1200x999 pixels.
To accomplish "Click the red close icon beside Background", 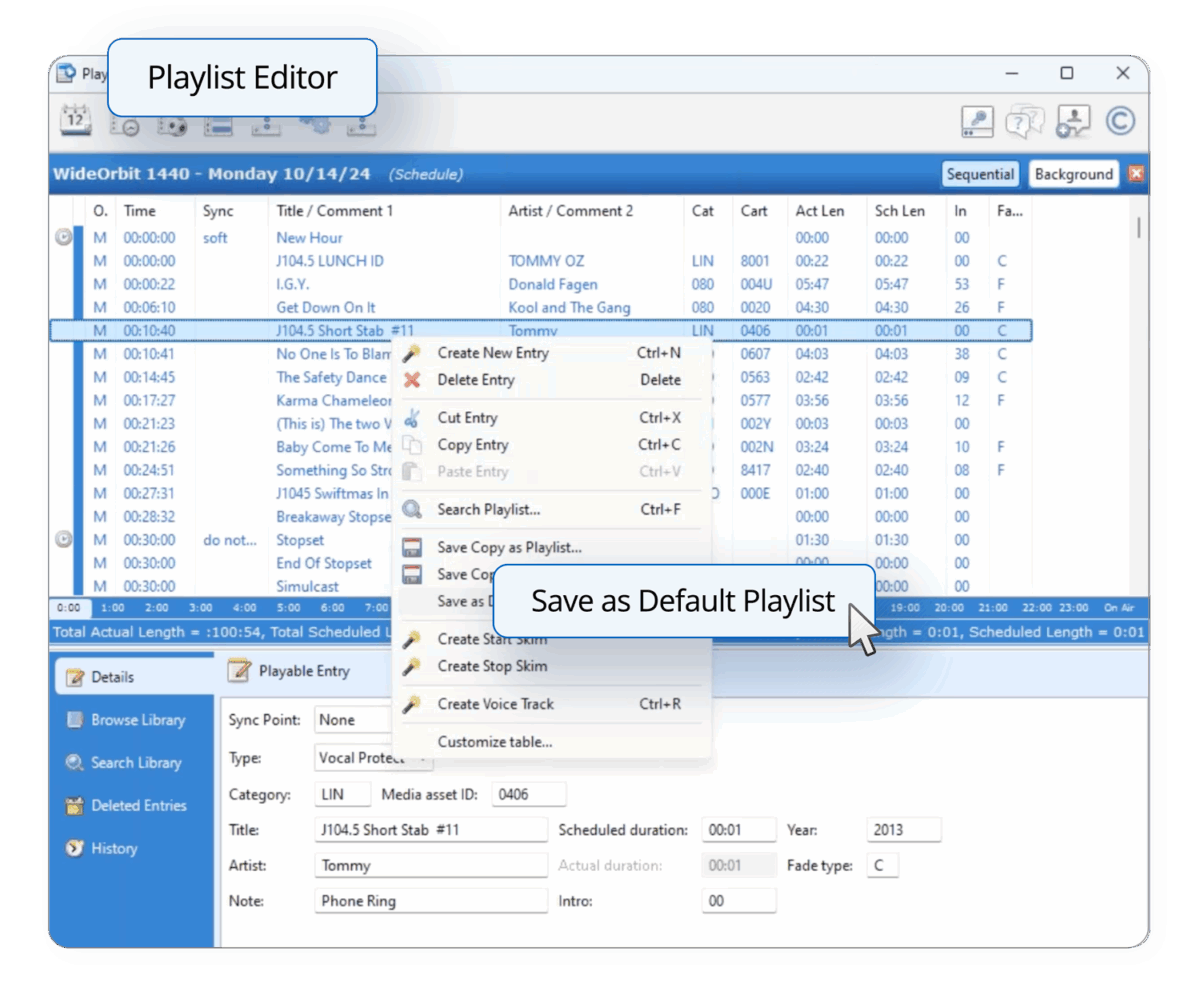I will [1136, 174].
